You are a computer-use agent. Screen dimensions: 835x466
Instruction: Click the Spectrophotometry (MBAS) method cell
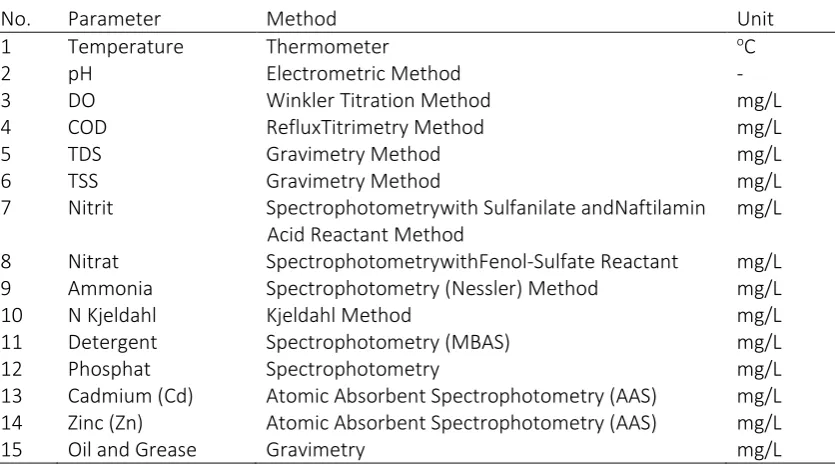(388, 342)
